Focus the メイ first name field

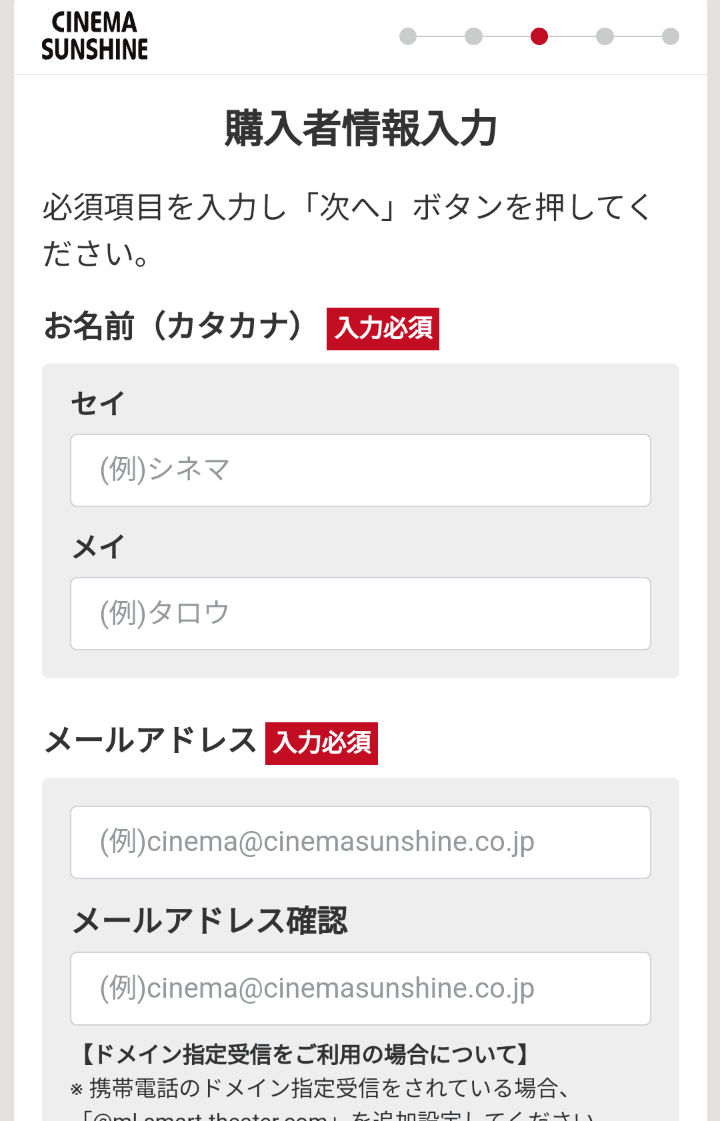click(x=360, y=613)
